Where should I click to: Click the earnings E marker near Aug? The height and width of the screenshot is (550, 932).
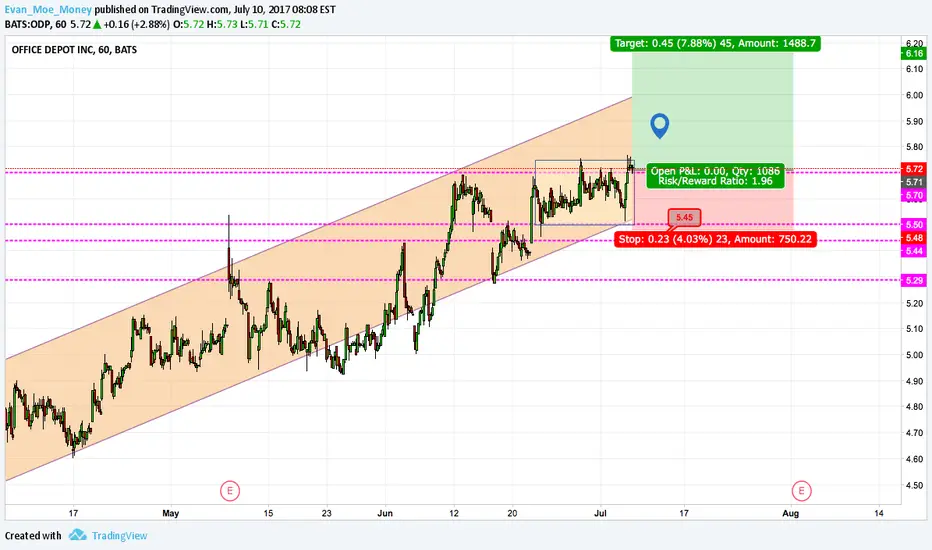click(x=801, y=491)
